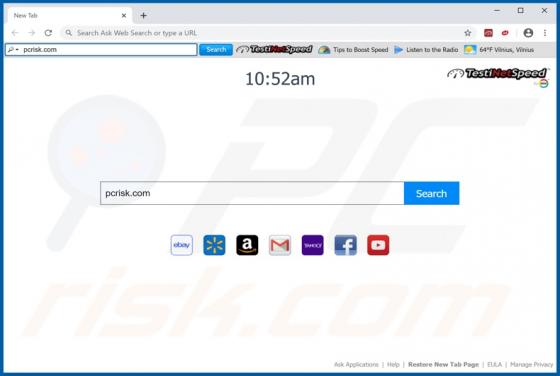Select the New Tab tab

point(69,16)
